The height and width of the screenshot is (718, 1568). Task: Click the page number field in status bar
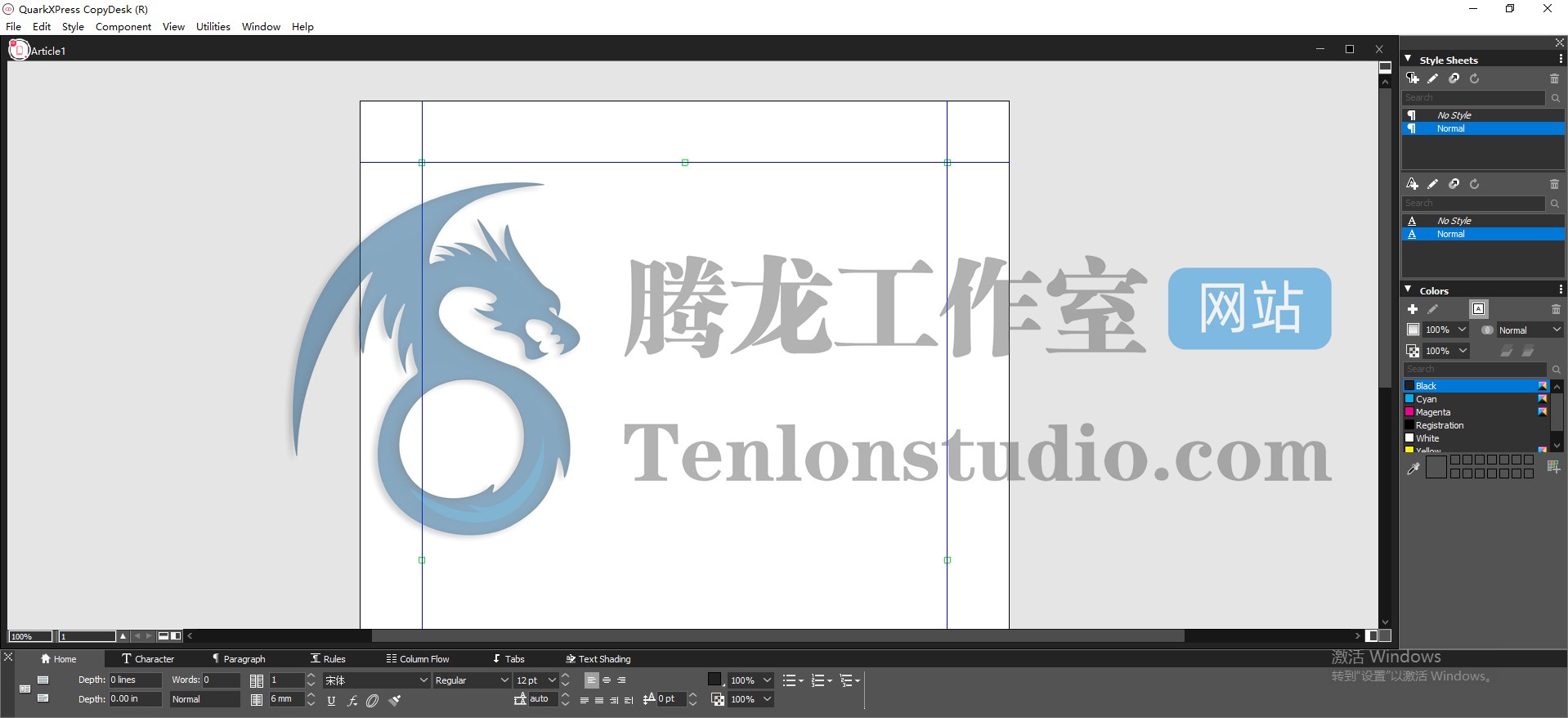(87, 636)
